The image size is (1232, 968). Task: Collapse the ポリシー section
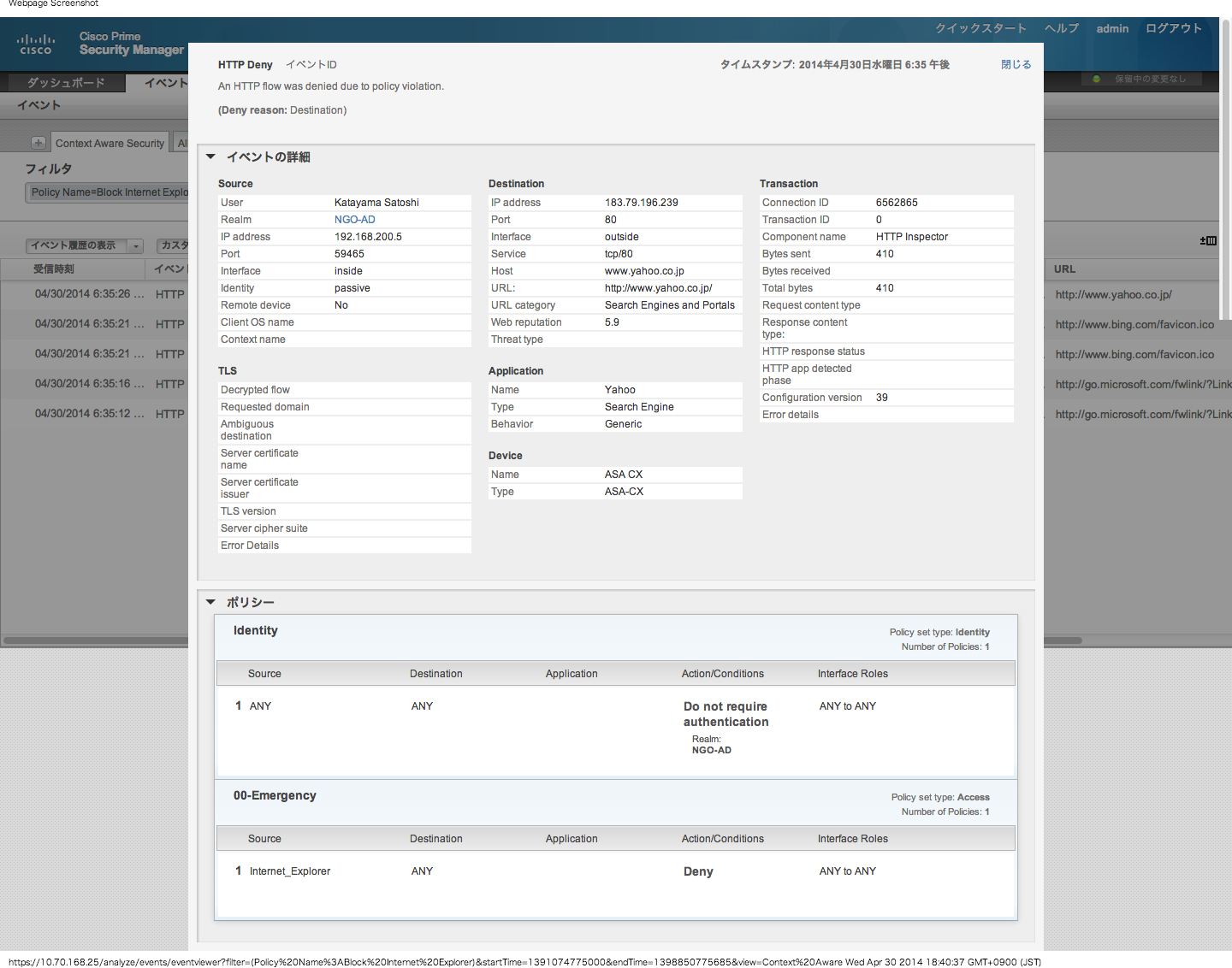click(x=210, y=602)
